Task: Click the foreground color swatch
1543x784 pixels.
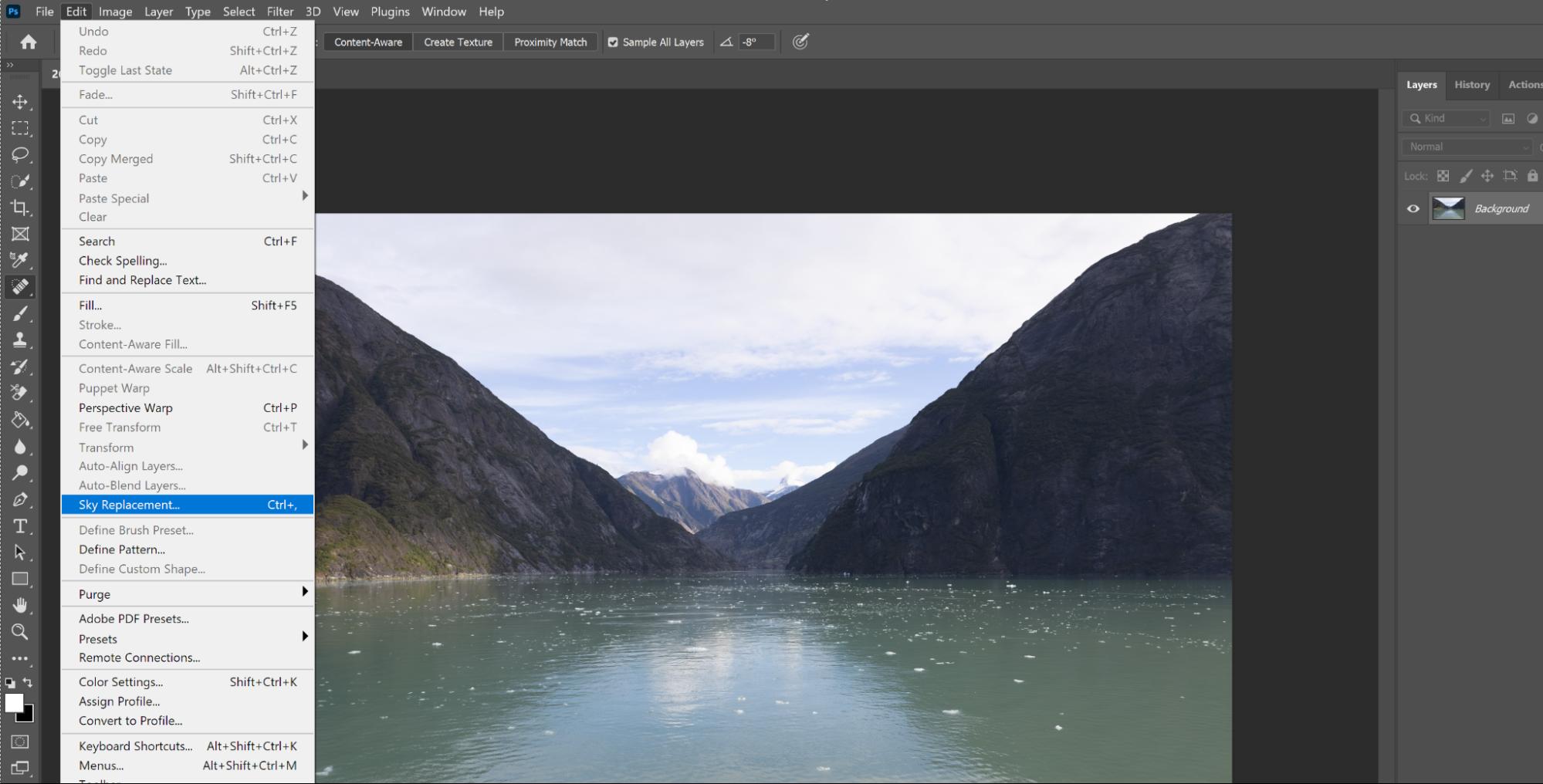Action: pyautogui.click(x=12, y=705)
